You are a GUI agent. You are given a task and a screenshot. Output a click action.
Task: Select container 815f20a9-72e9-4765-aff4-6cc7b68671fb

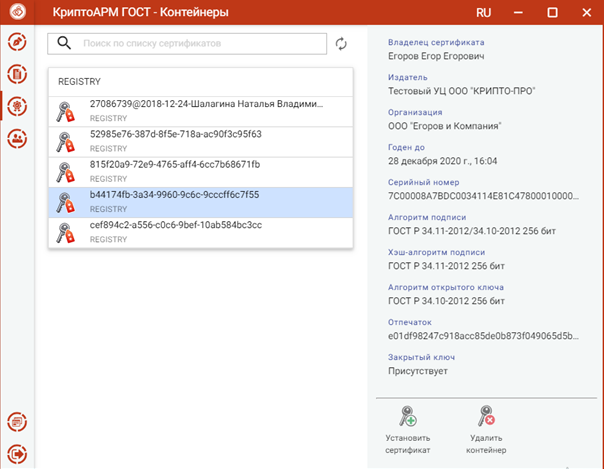(201, 172)
